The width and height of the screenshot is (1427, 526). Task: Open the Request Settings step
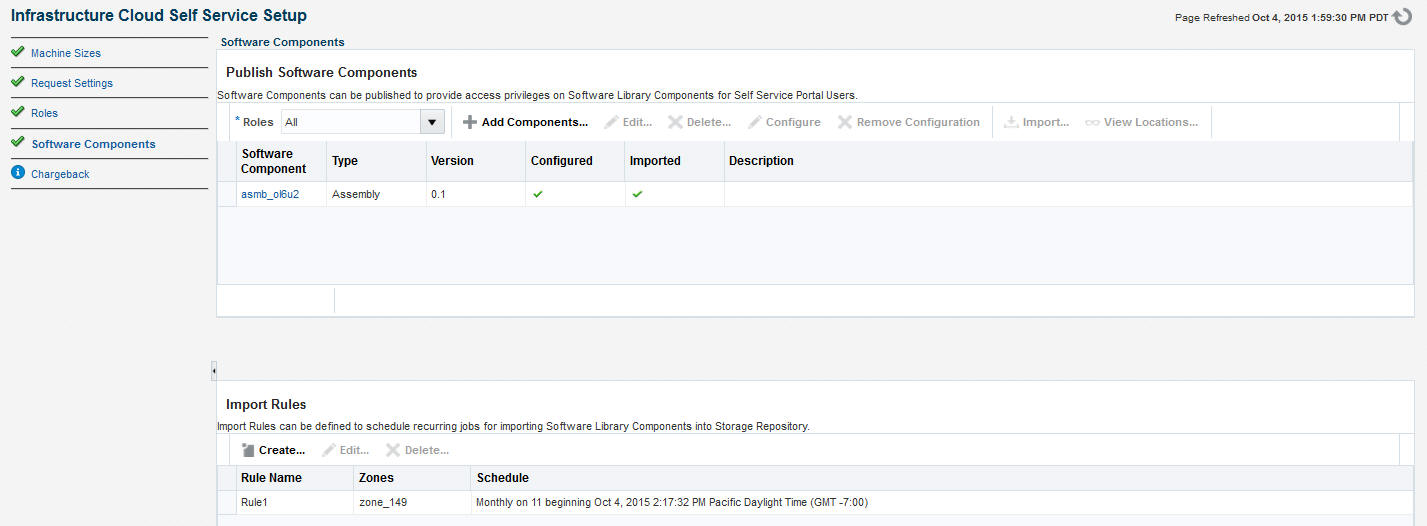point(72,83)
